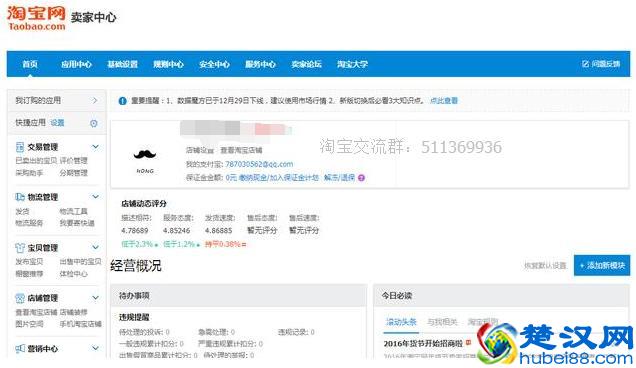Open the 安全中心 nav item
Screen dimensions: 636x368
coord(214,64)
